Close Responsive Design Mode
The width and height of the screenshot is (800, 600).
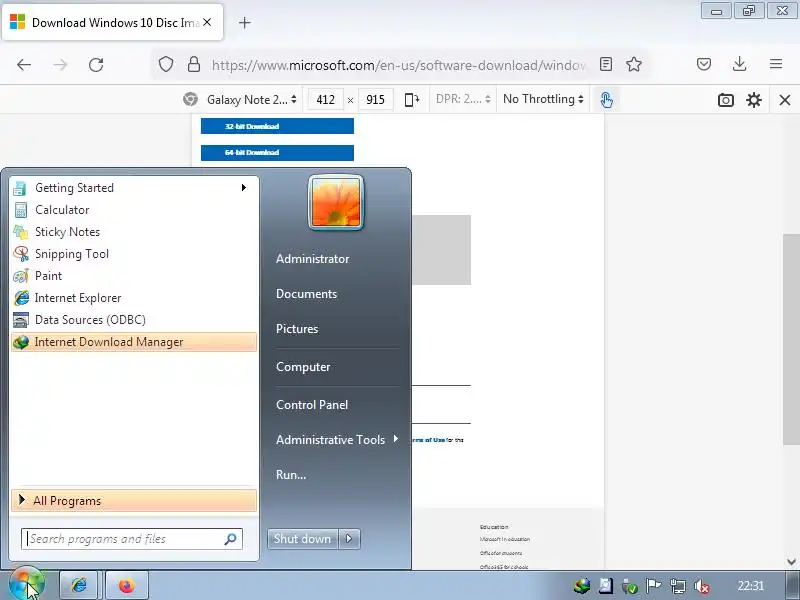click(785, 100)
